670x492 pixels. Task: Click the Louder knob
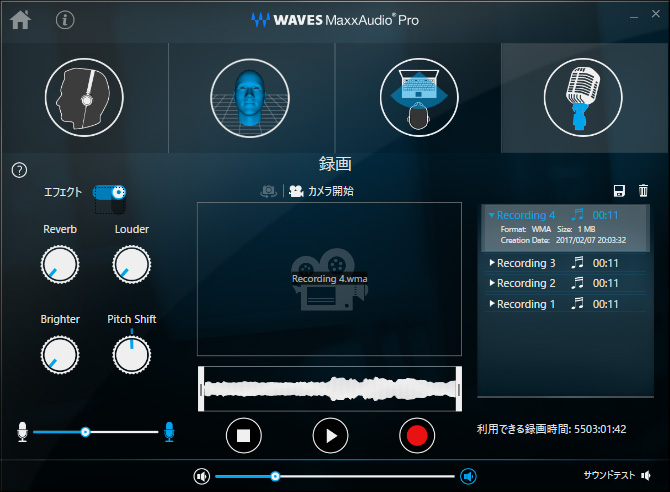(132, 265)
